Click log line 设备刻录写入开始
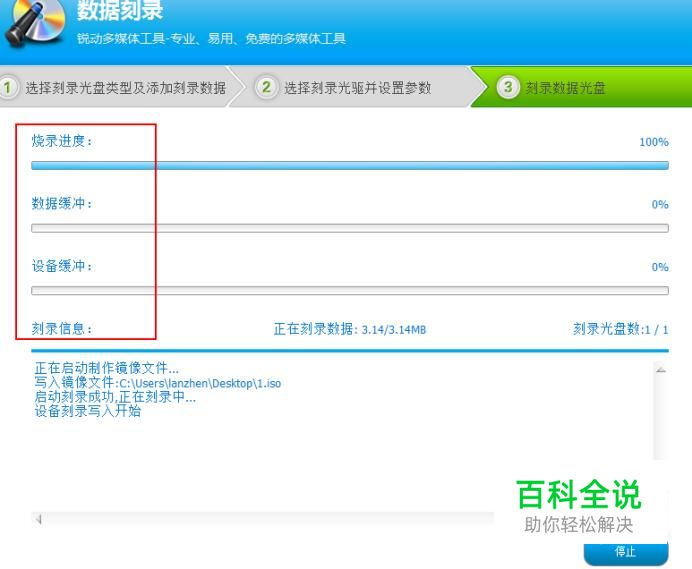 pos(88,411)
